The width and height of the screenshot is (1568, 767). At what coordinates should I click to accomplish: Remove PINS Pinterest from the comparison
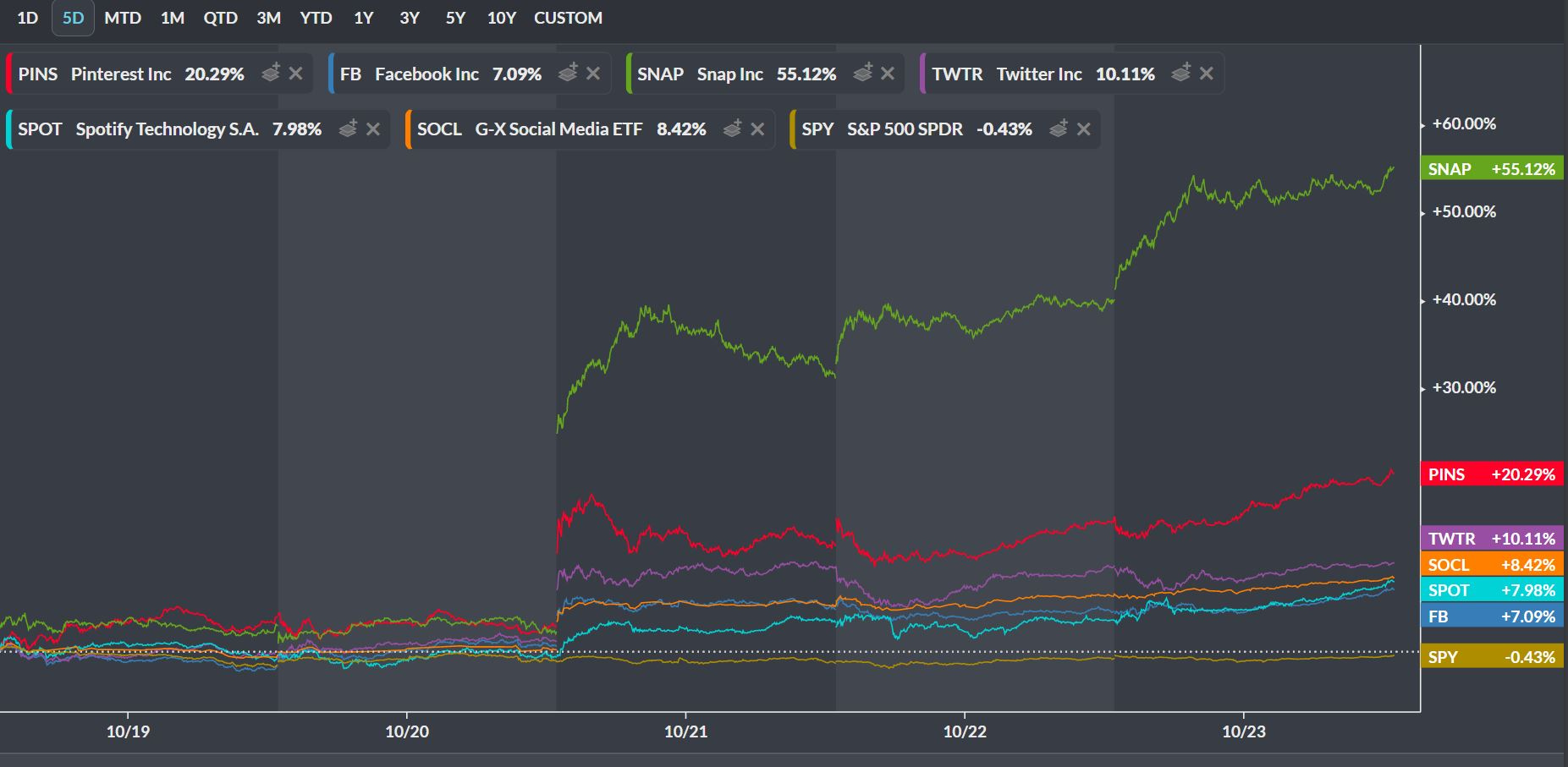coord(295,74)
